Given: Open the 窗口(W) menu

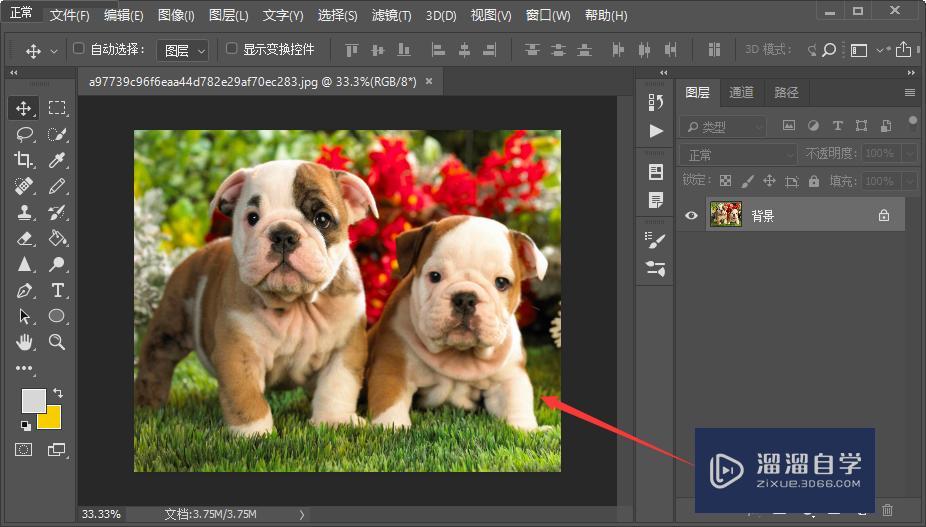Looking at the screenshot, I should (x=548, y=15).
